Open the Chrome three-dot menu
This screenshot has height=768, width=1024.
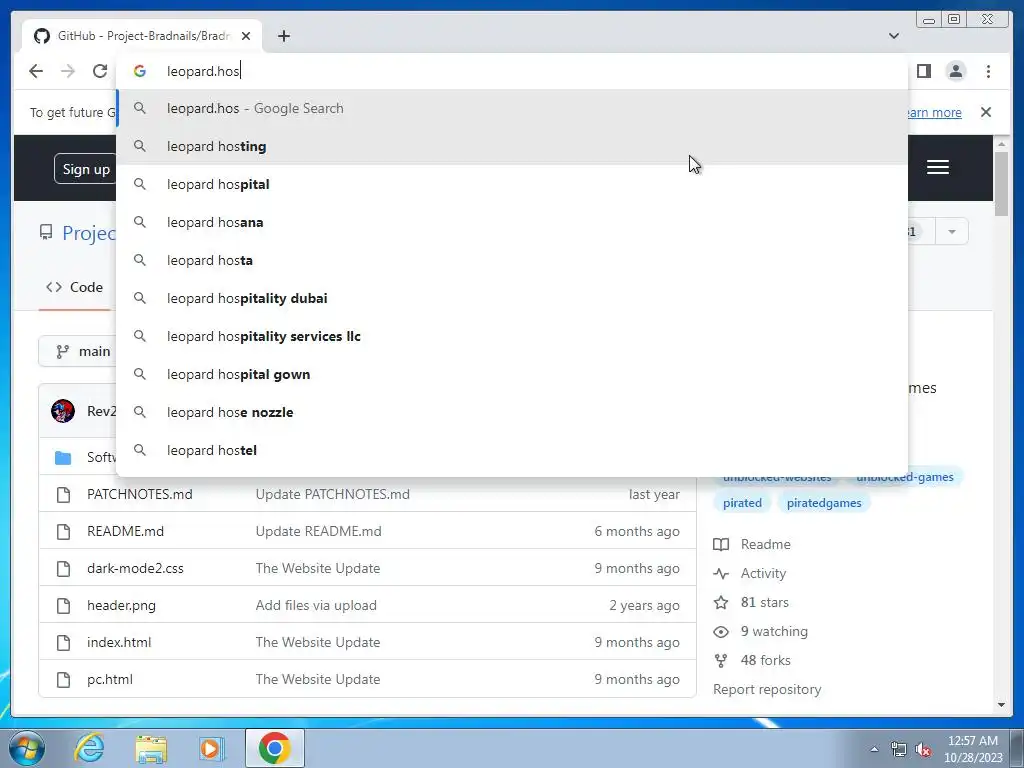[x=988, y=71]
